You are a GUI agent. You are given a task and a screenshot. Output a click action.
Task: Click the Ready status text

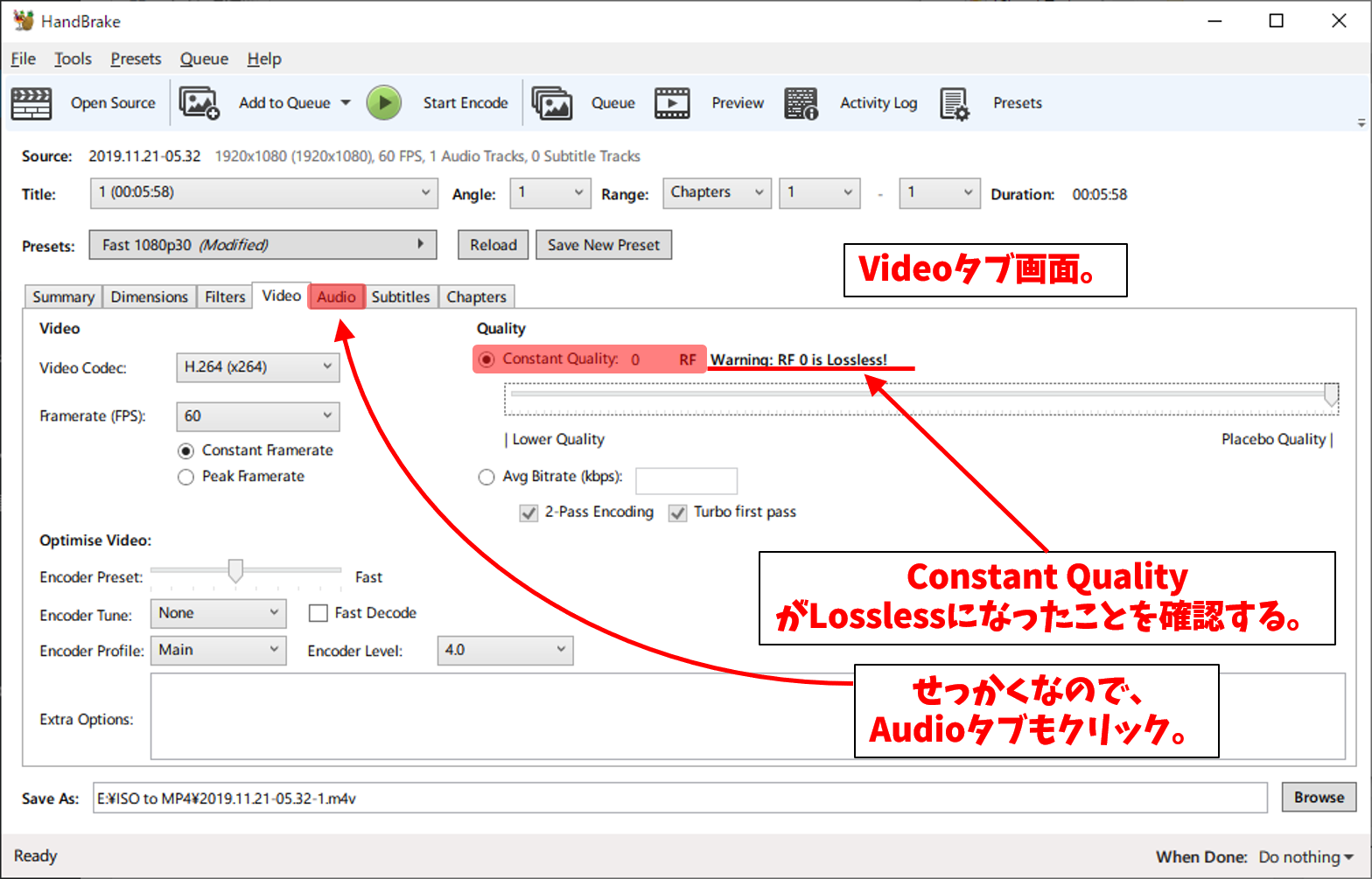[x=36, y=856]
